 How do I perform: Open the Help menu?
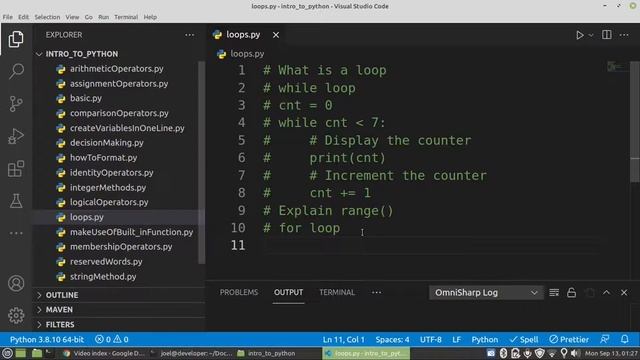tap(150, 17)
